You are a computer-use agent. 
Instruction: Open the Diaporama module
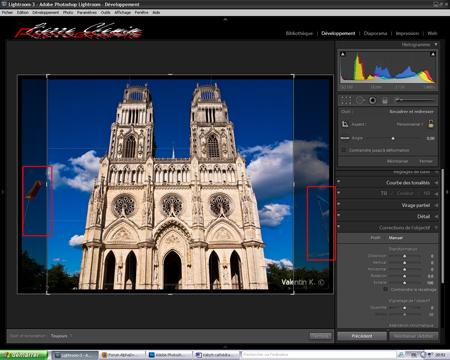click(x=375, y=33)
